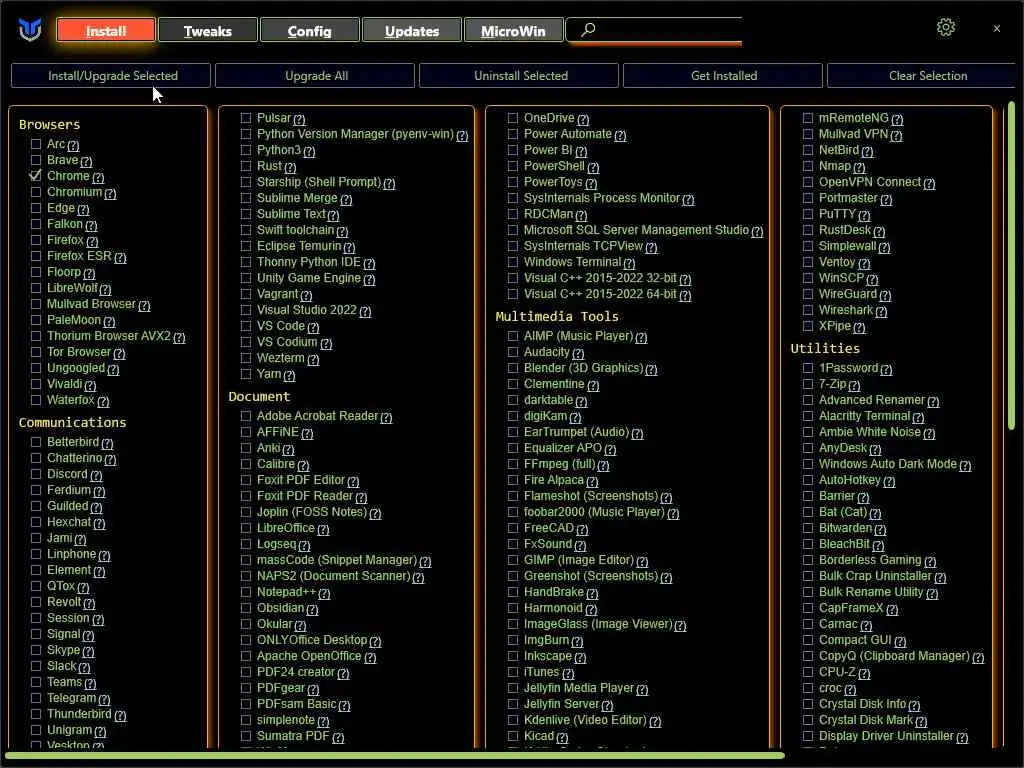This screenshot has width=1024, height=768.
Task: Click the Upgrade All button
Action: coord(315,76)
